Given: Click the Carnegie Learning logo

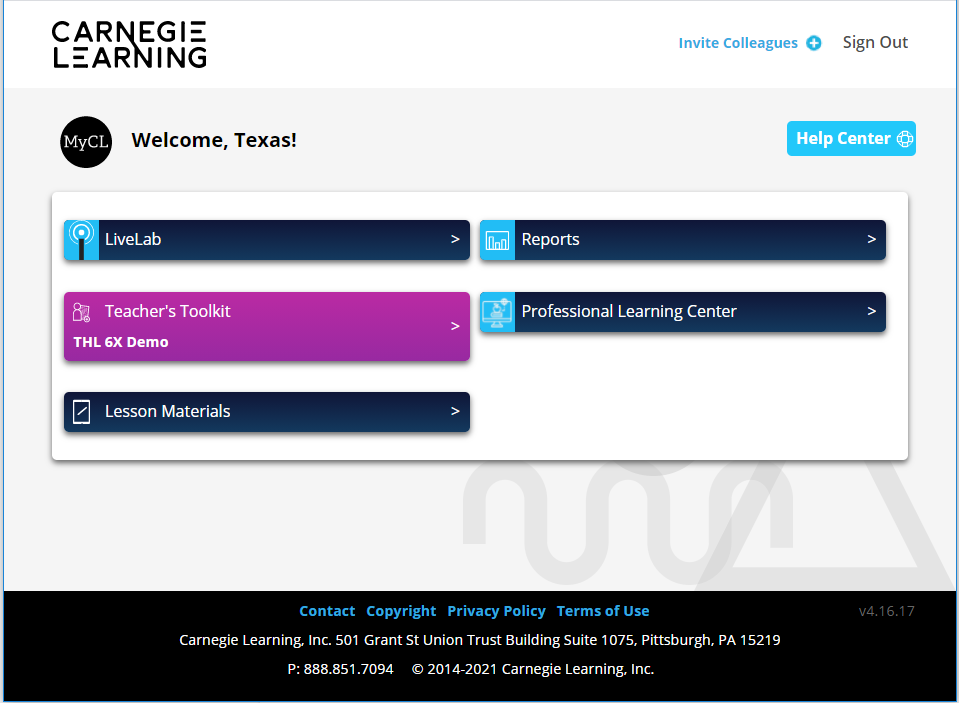Looking at the screenshot, I should pyautogui.click(x=128, y=43).
